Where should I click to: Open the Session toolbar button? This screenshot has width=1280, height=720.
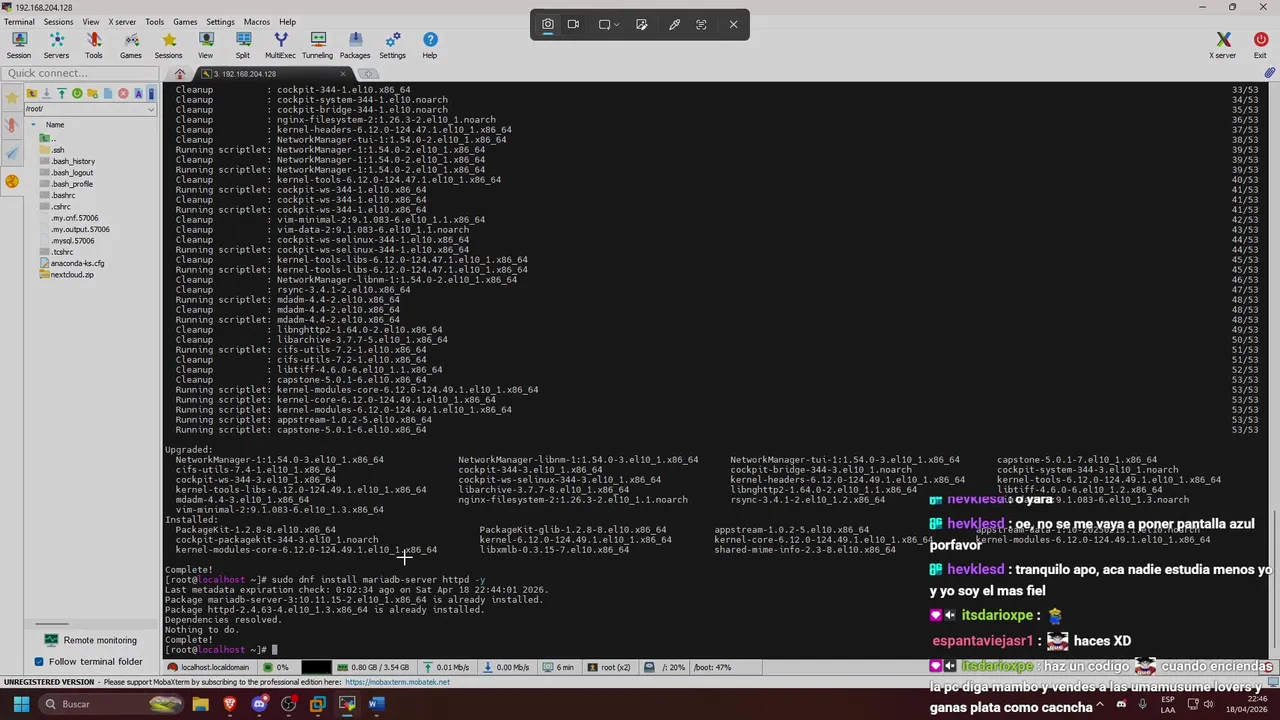point(19,45)
